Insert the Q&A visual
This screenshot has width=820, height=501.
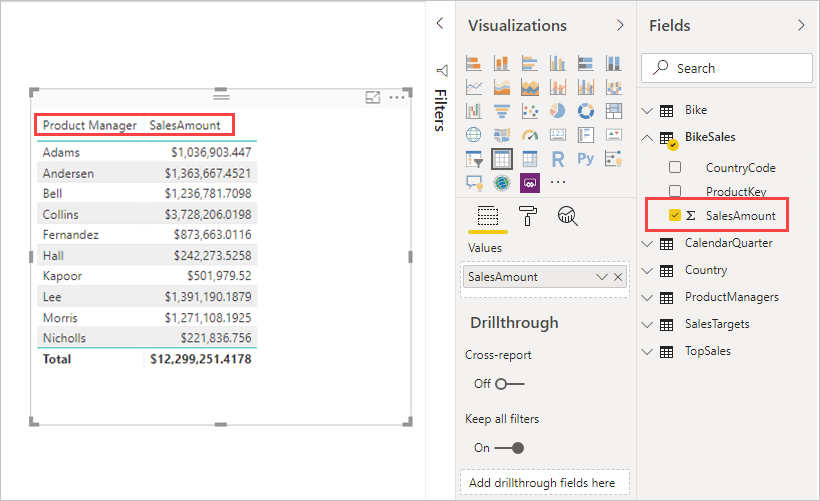(474, 183)
